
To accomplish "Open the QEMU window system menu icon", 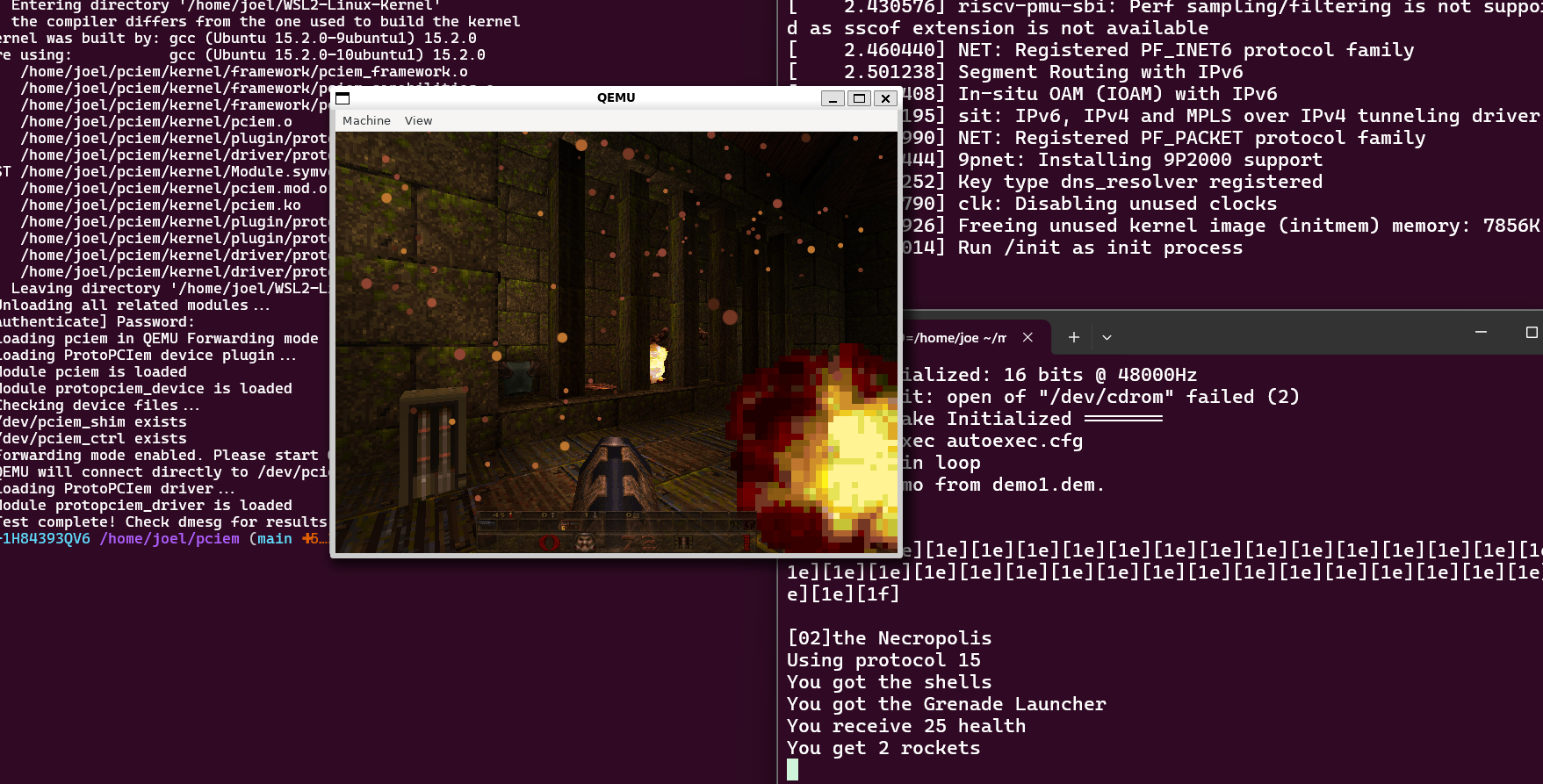I will [x=342, y=98].
